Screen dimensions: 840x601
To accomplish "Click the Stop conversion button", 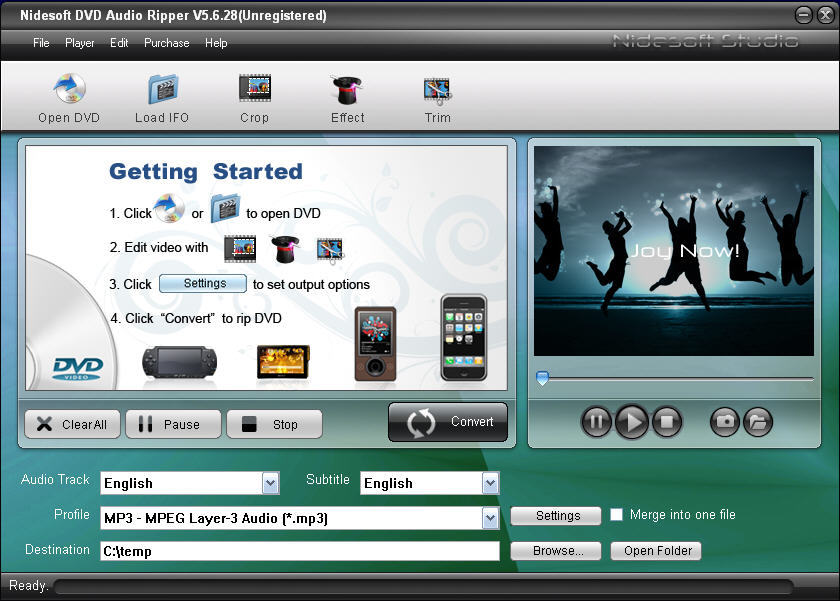I will tap(274, 425).
